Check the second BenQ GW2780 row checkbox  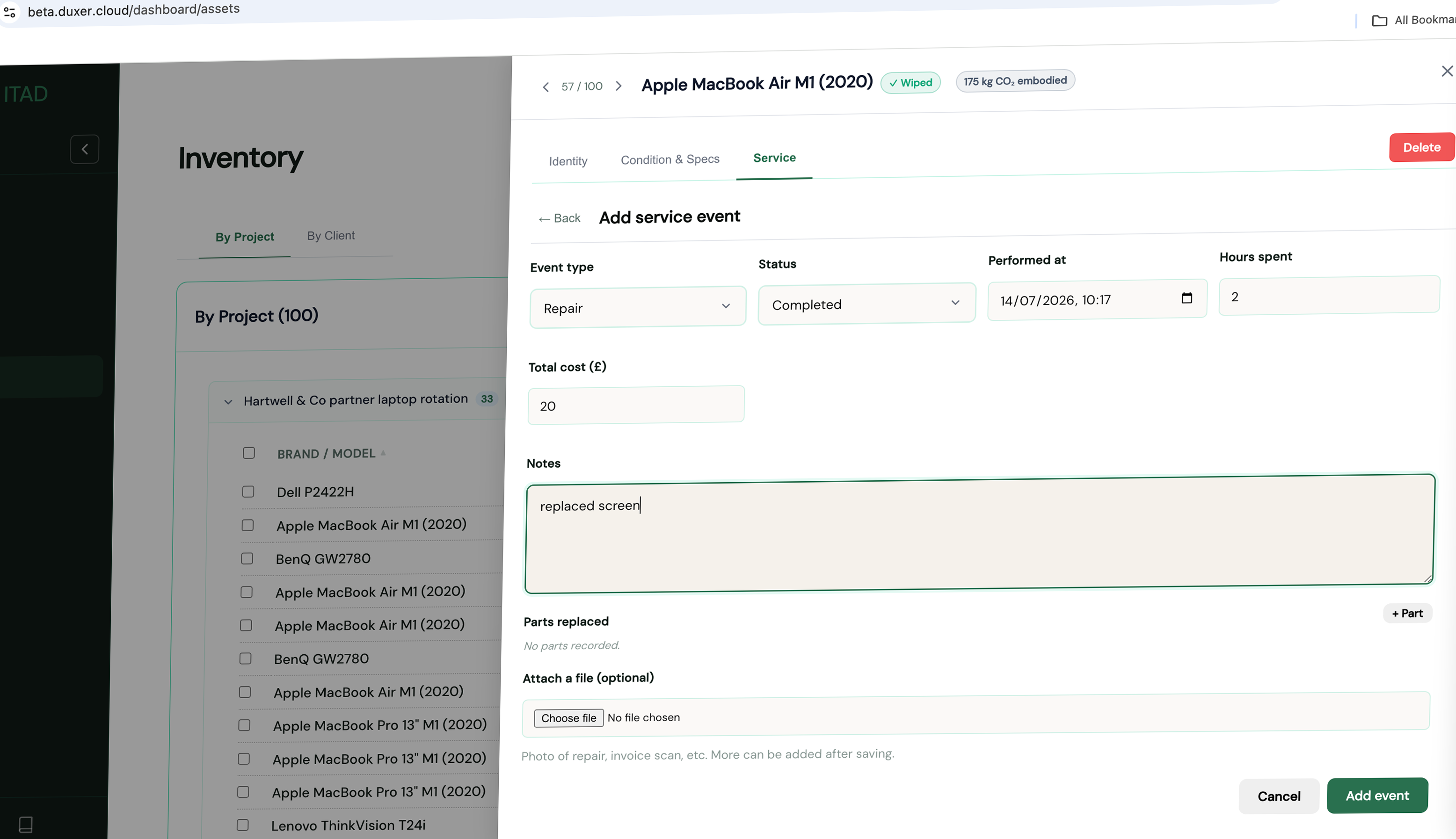[246, 658]
